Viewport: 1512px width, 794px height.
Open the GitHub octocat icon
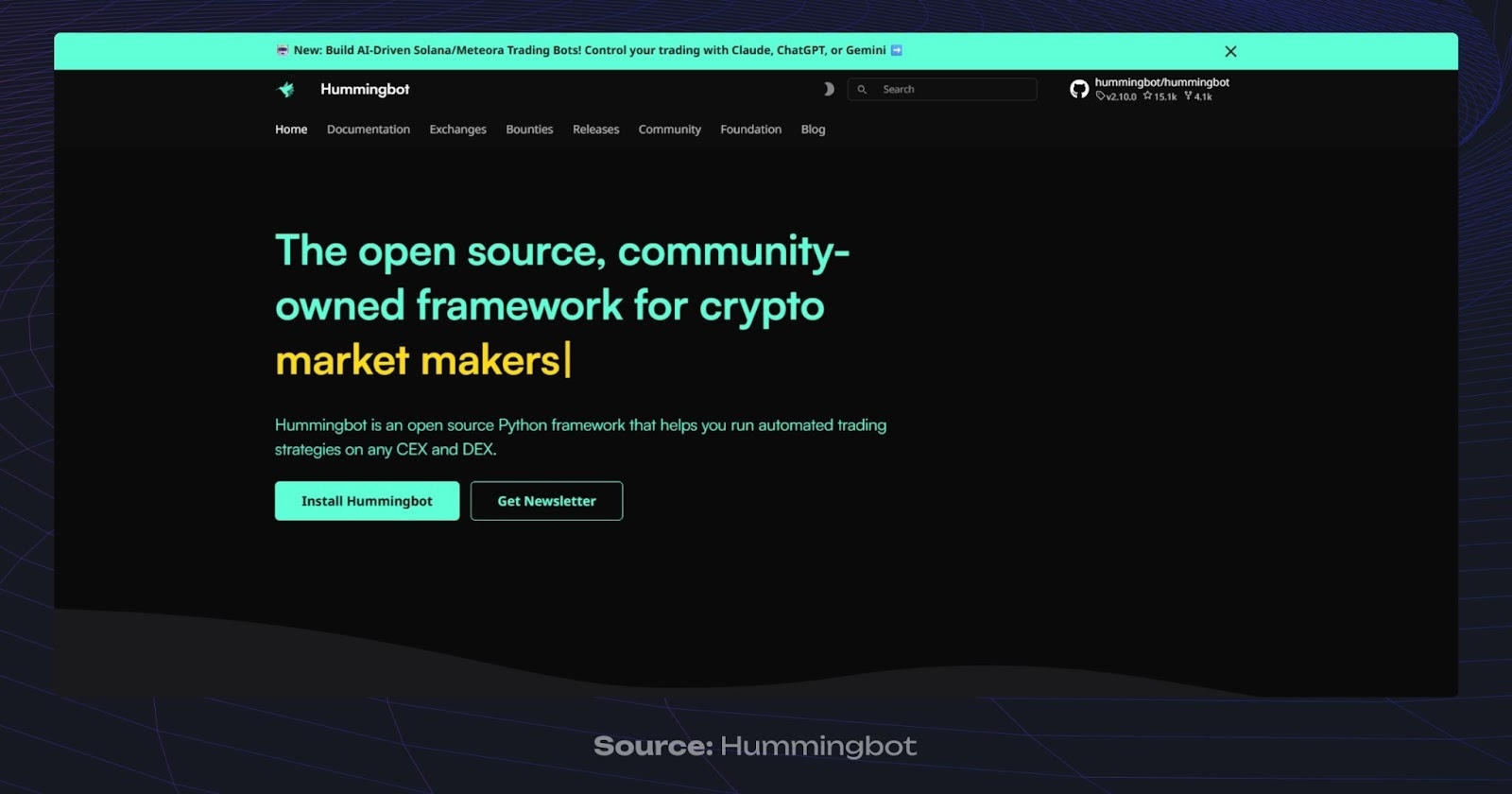(1078, 89)
